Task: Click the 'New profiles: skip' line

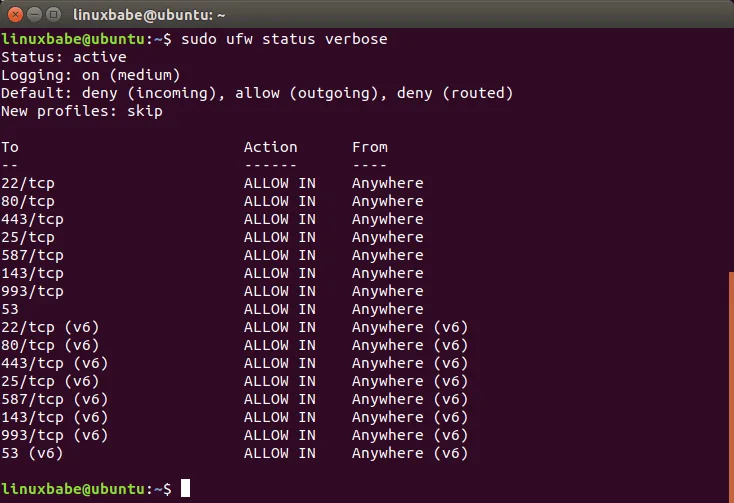Action: [82, 111]
